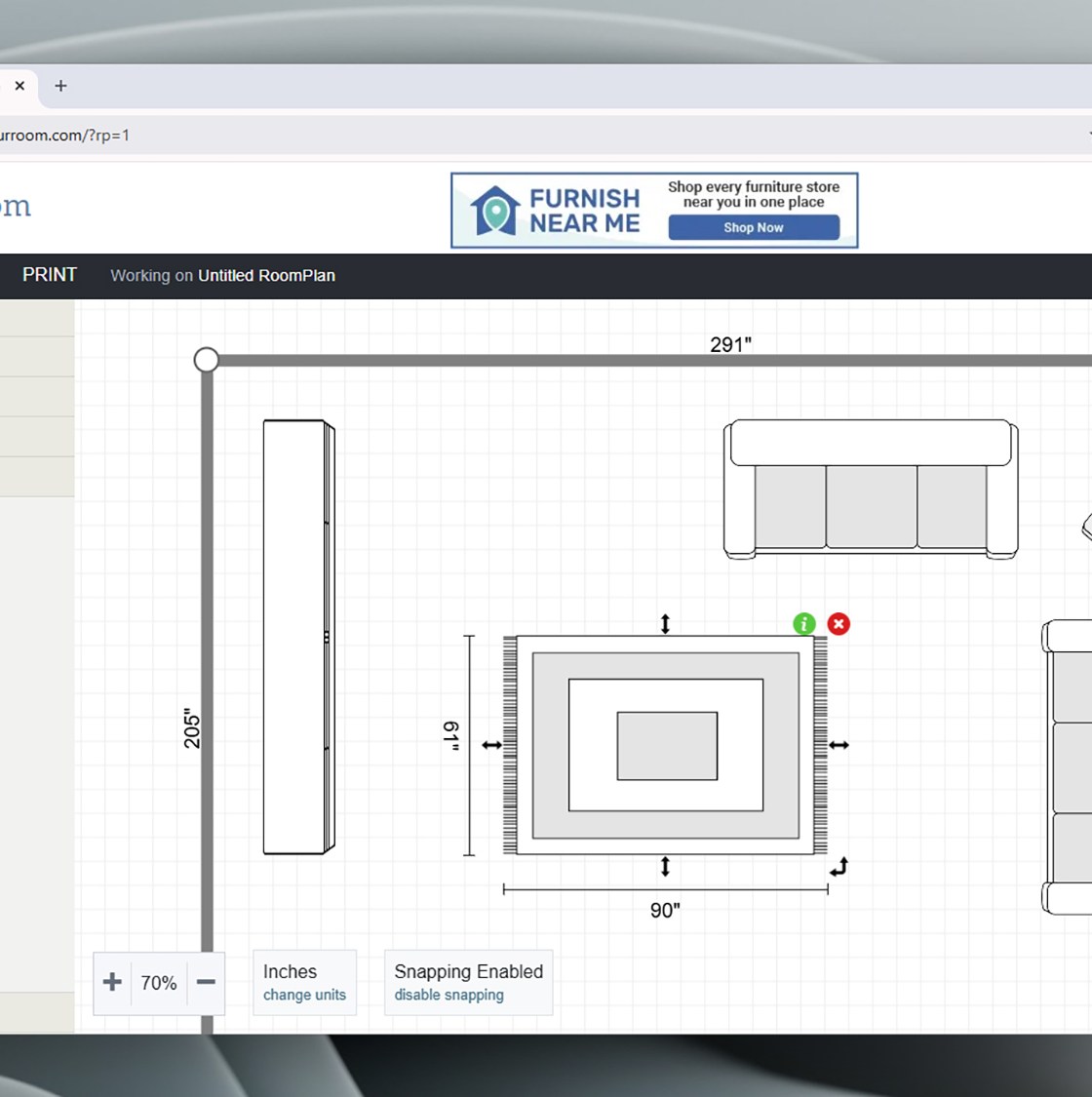Image resolution: width=1092 pixels, height=1097 pixels.
Task: Click the rug's bottom resize arrow handle
Action: (x=665, y=866)
